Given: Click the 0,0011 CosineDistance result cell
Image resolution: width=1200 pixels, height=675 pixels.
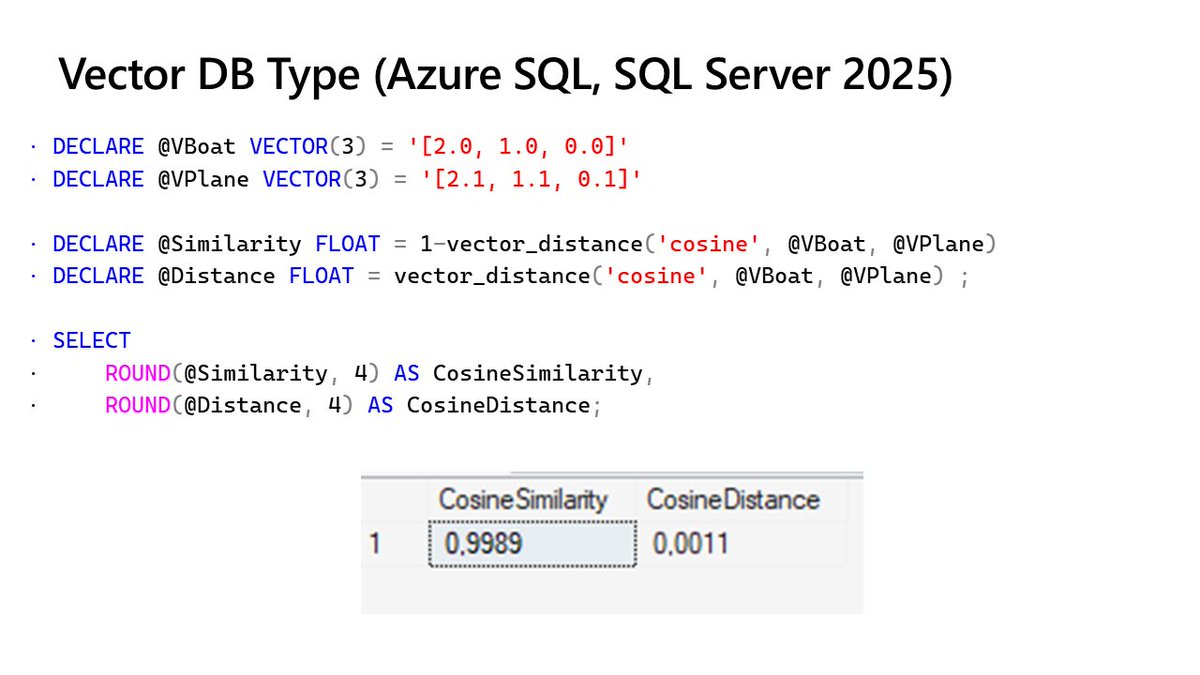Looking at the screenshot, I should pyautogui.click(x=741, y=545).
